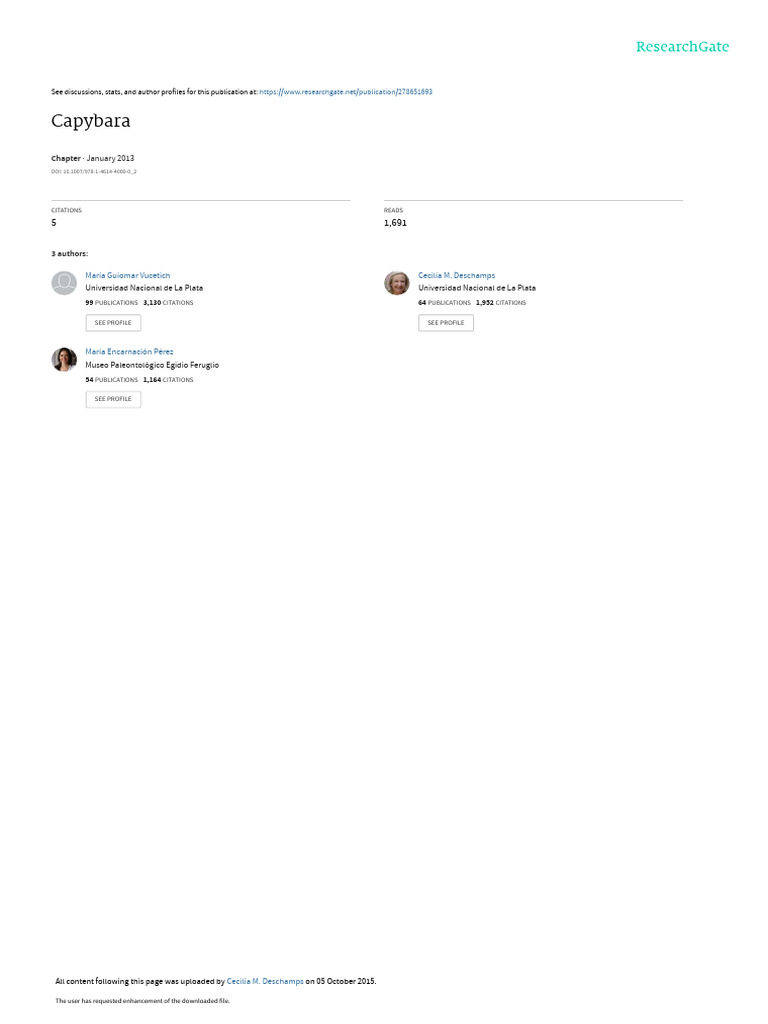Click the ResearchGate logo
Screen dimensions: 768x1024
682,46
